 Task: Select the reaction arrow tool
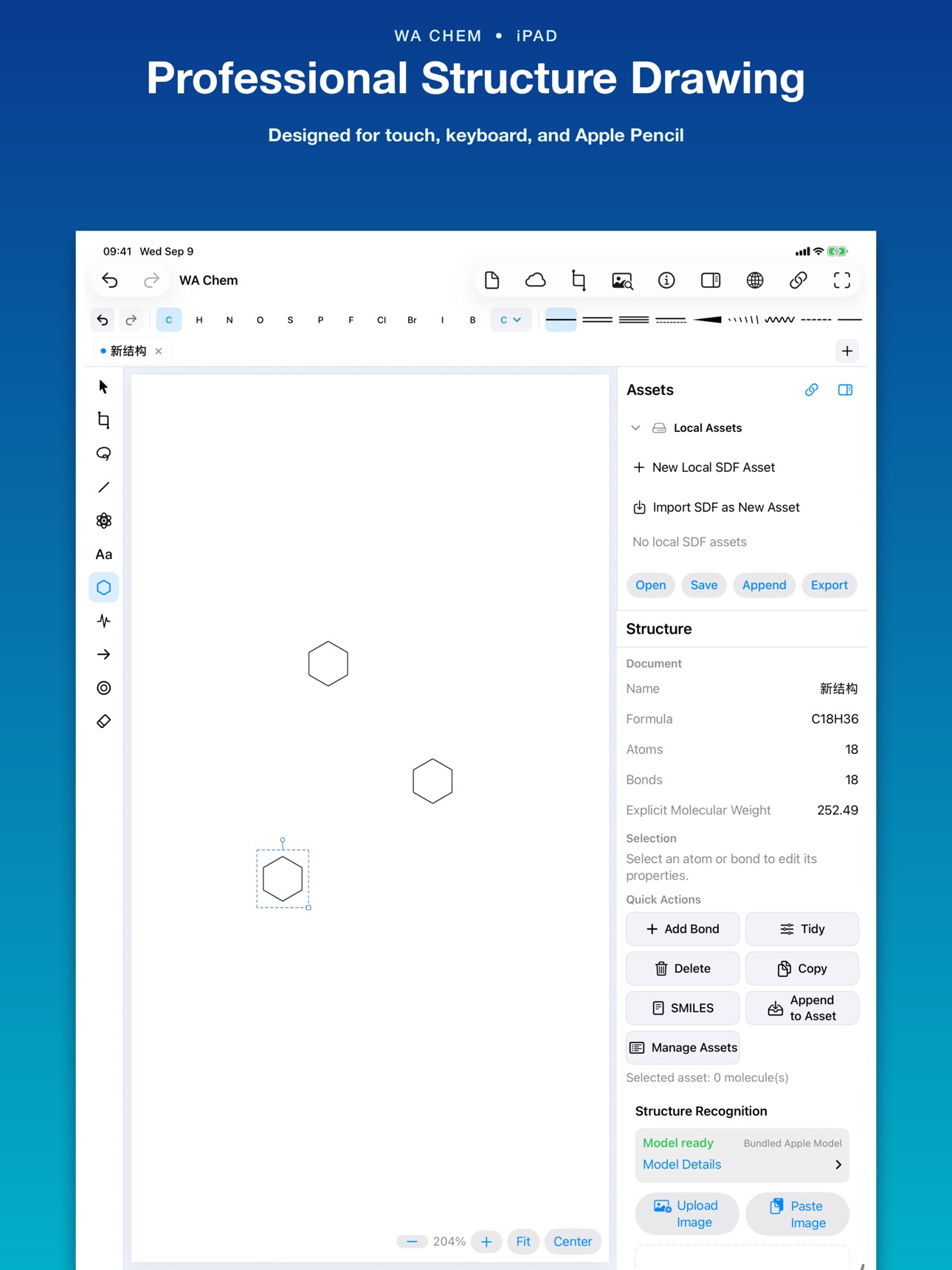pos(104,654)
